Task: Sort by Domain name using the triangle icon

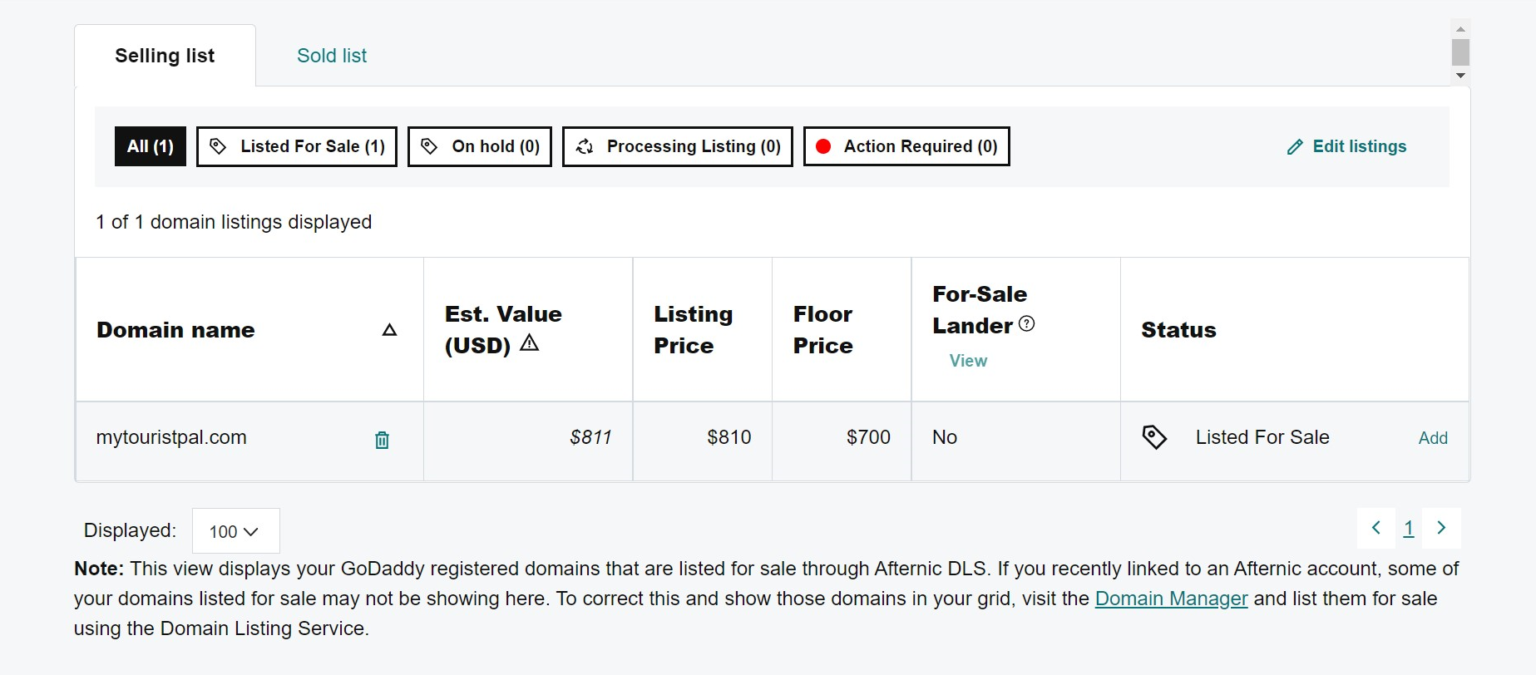Action: point(390,330)
